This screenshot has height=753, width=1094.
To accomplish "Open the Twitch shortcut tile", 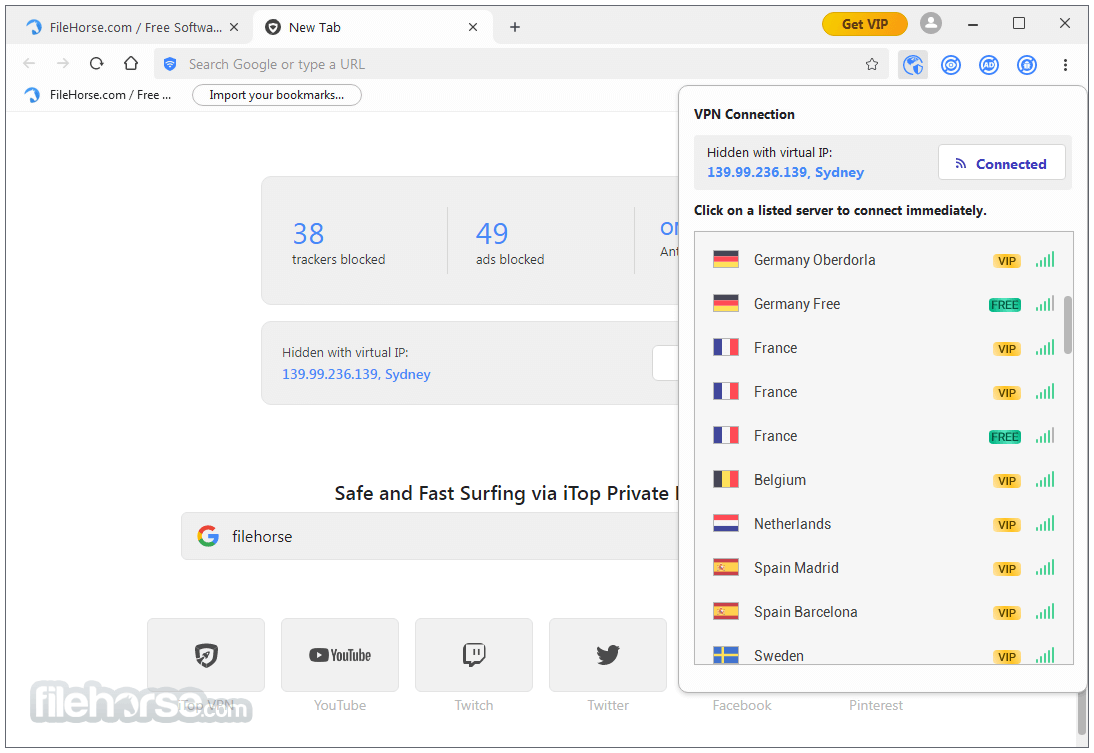I will [474, 655].
